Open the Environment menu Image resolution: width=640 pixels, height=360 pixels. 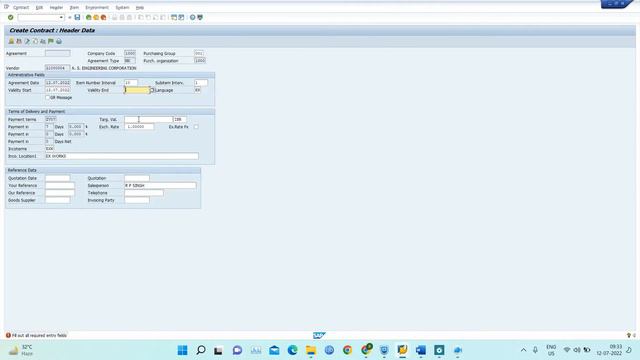tap(97, 7)
